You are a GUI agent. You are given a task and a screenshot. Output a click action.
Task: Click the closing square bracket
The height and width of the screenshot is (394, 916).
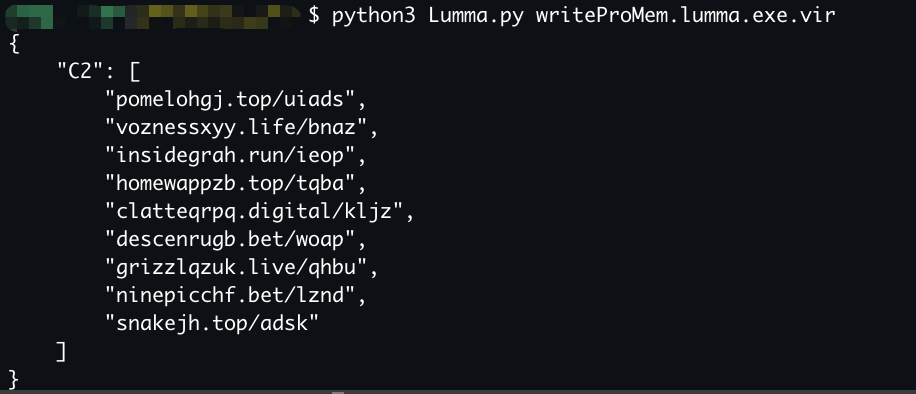[x=61, y=351]
